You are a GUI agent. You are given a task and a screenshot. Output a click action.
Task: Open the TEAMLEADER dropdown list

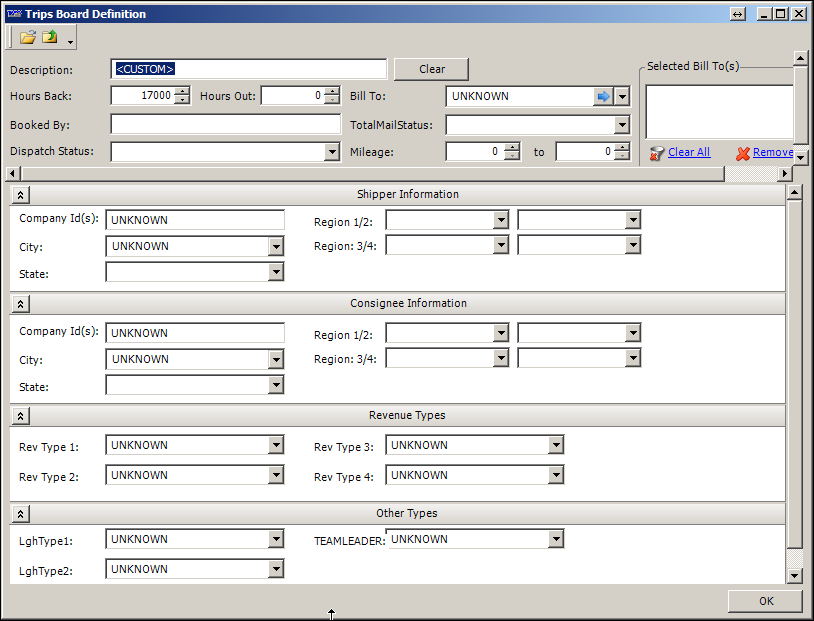click(x=556, y=540)
